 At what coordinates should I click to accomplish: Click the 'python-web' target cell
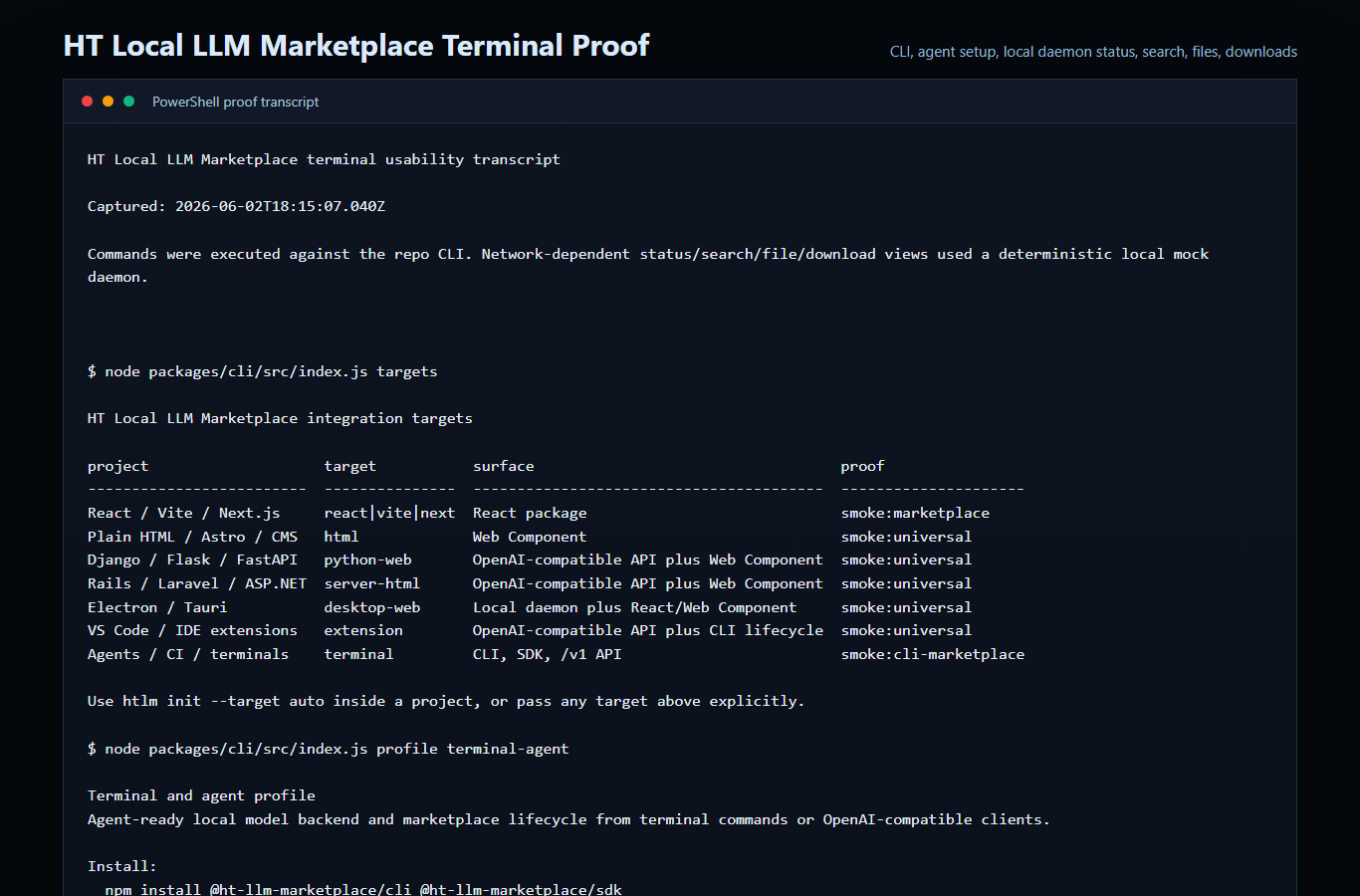click(367, 560)
